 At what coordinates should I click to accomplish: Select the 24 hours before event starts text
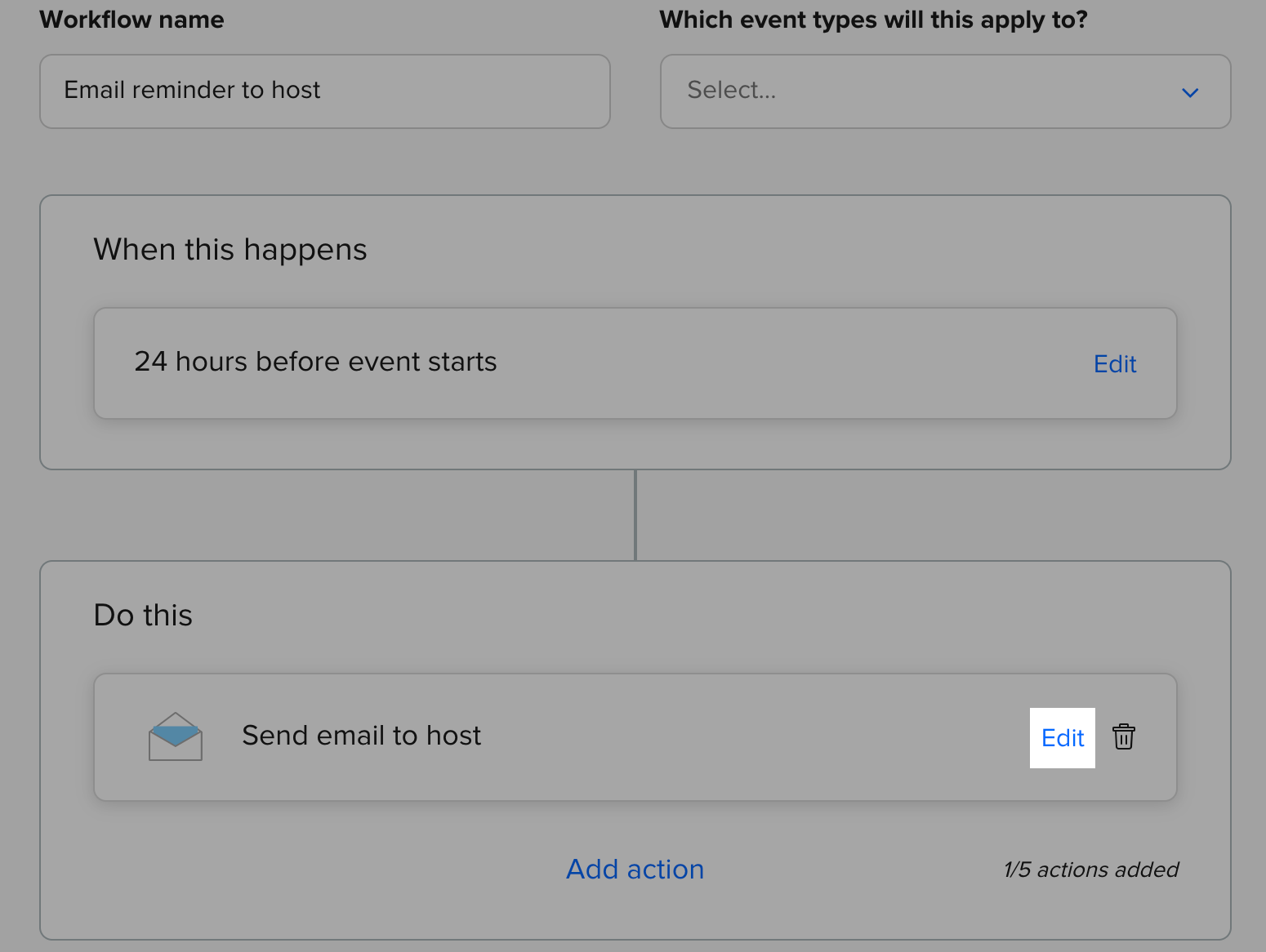click(315, 362)
